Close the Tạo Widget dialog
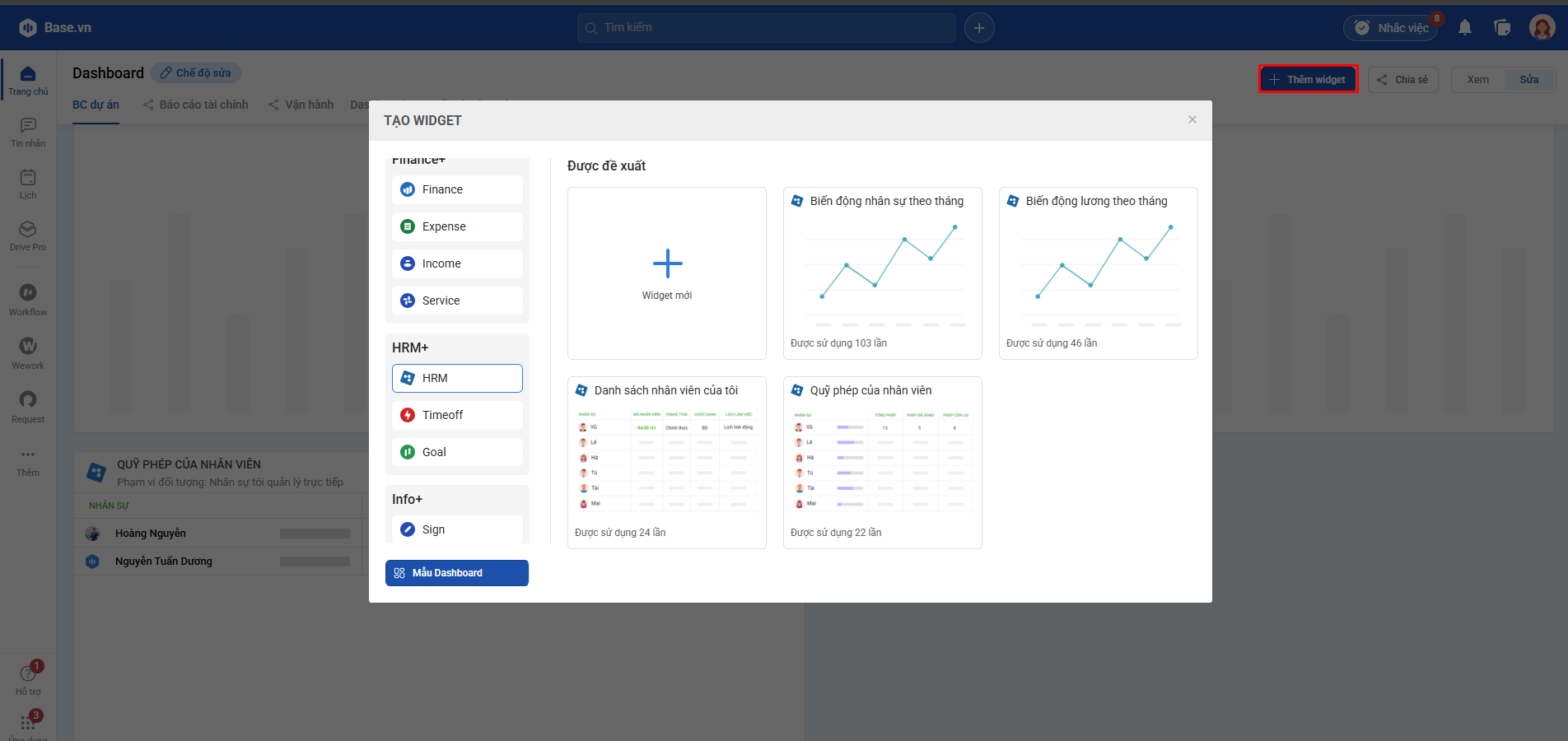 point(1192,119)
